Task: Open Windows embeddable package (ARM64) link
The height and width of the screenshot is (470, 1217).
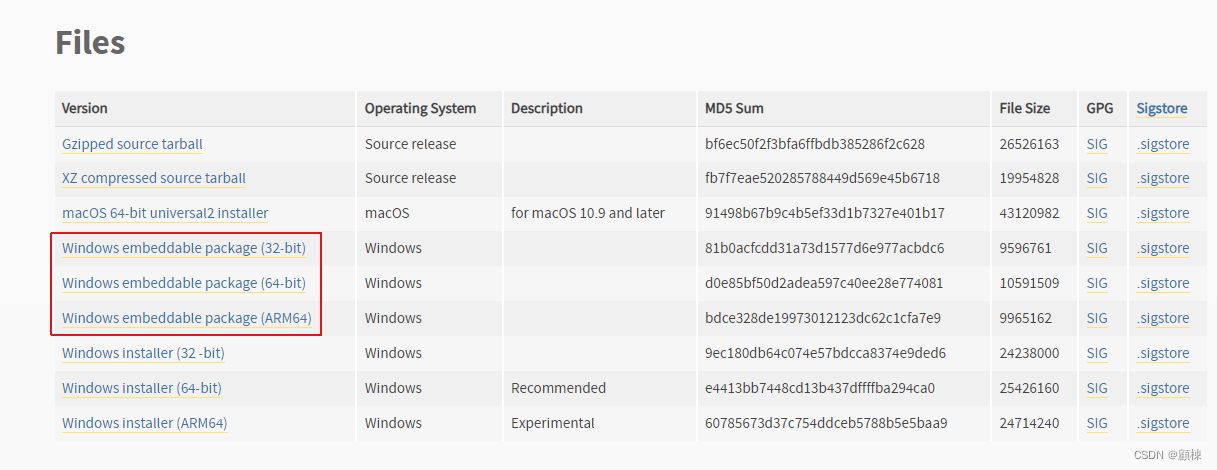Action: click(x=187, y=318)
